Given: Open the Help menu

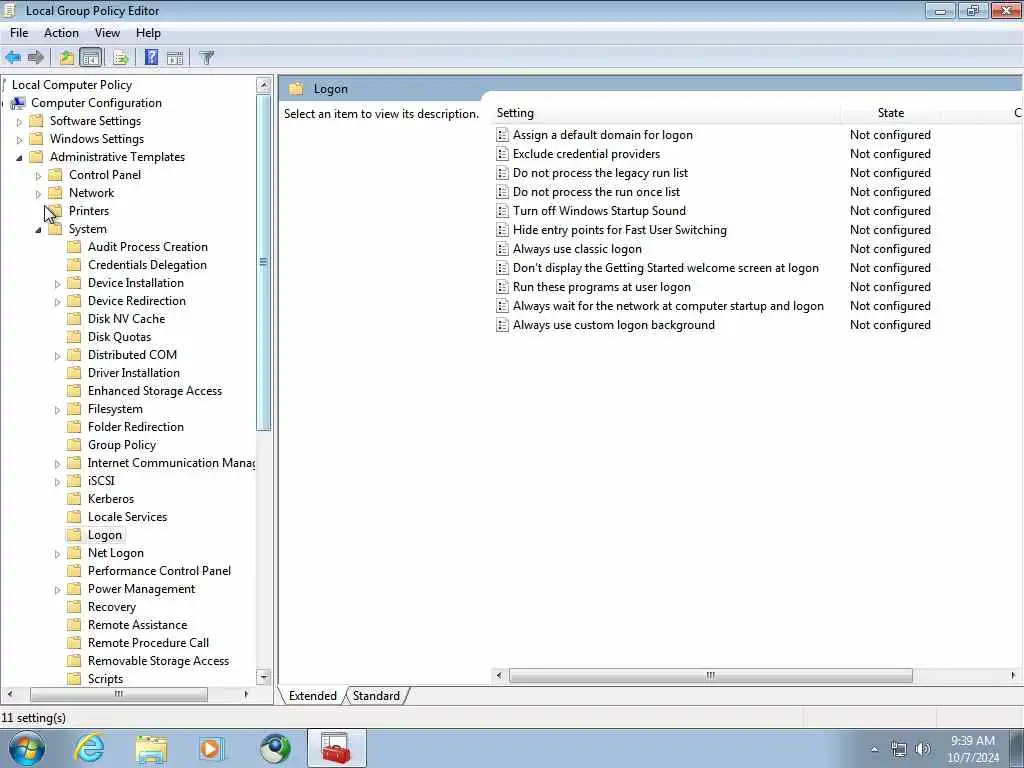Looking at the screenshot, I should coord(148,33).
